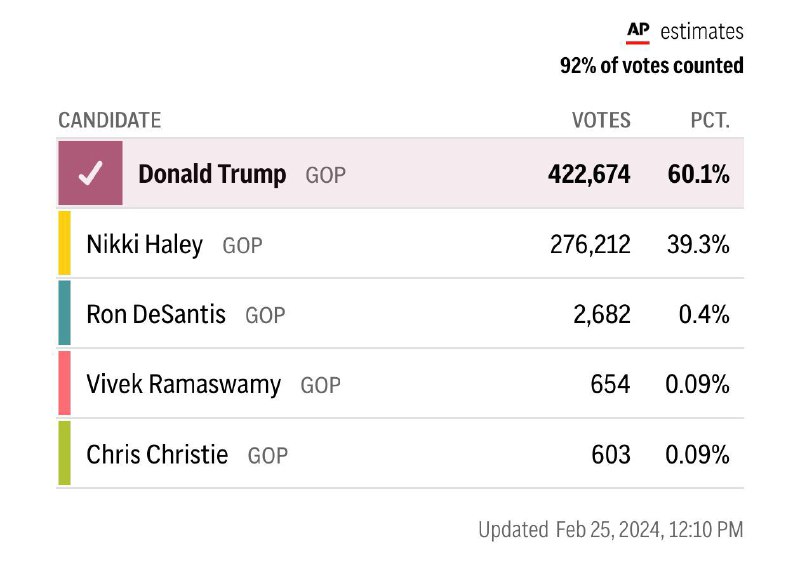The height and width of the screenshot is (565, 800).
Task: Select the Ron DeSantis candidate name
Action: [x=156, y=314]
